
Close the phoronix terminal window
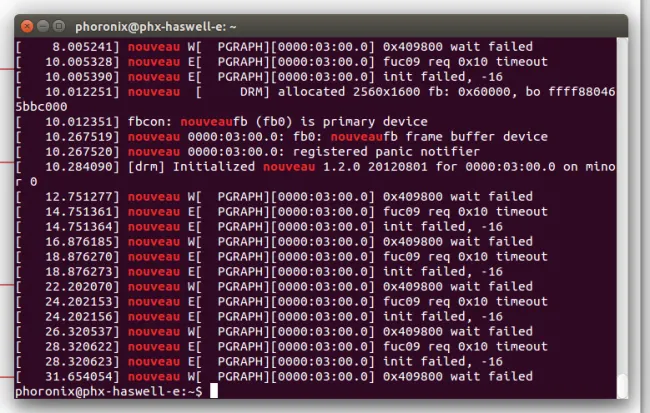point(27,27)
